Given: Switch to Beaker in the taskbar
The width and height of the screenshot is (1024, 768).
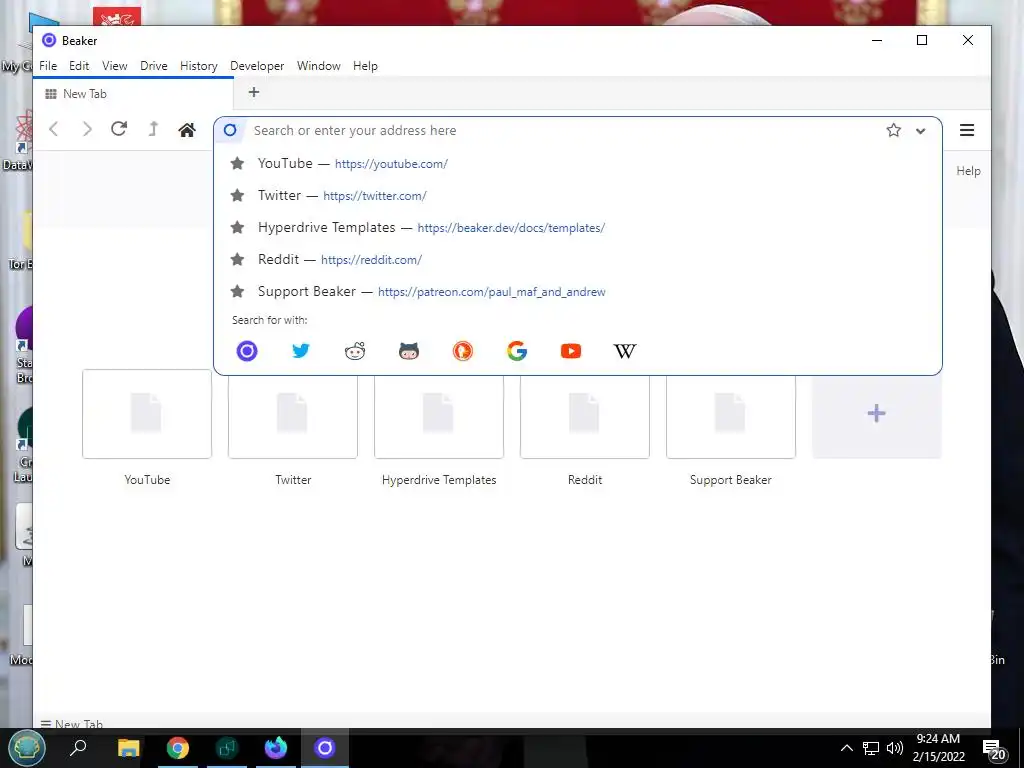Looking at the screenshot, I should (x=325, y=748).
